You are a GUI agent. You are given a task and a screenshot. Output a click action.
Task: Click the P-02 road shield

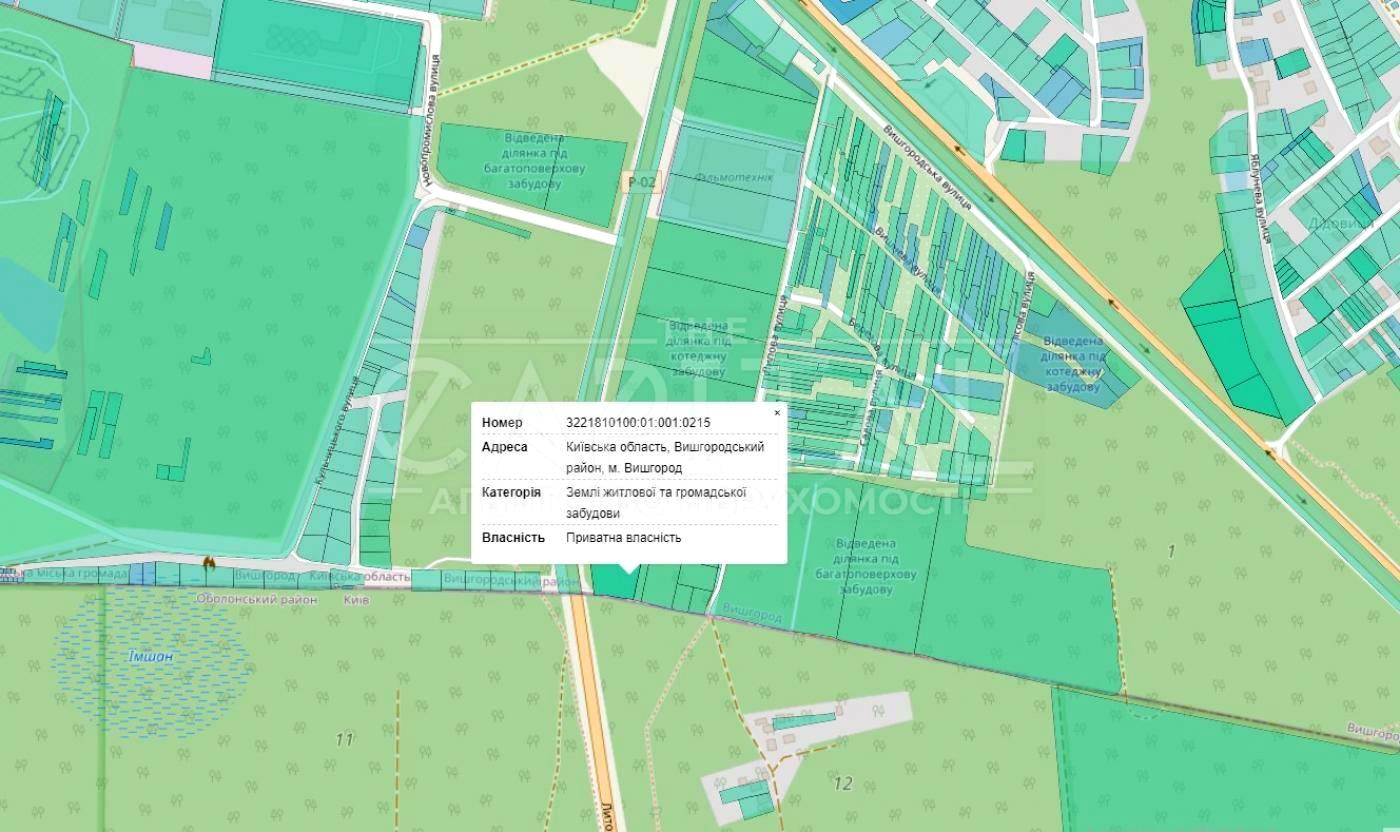tap(641, 182)
